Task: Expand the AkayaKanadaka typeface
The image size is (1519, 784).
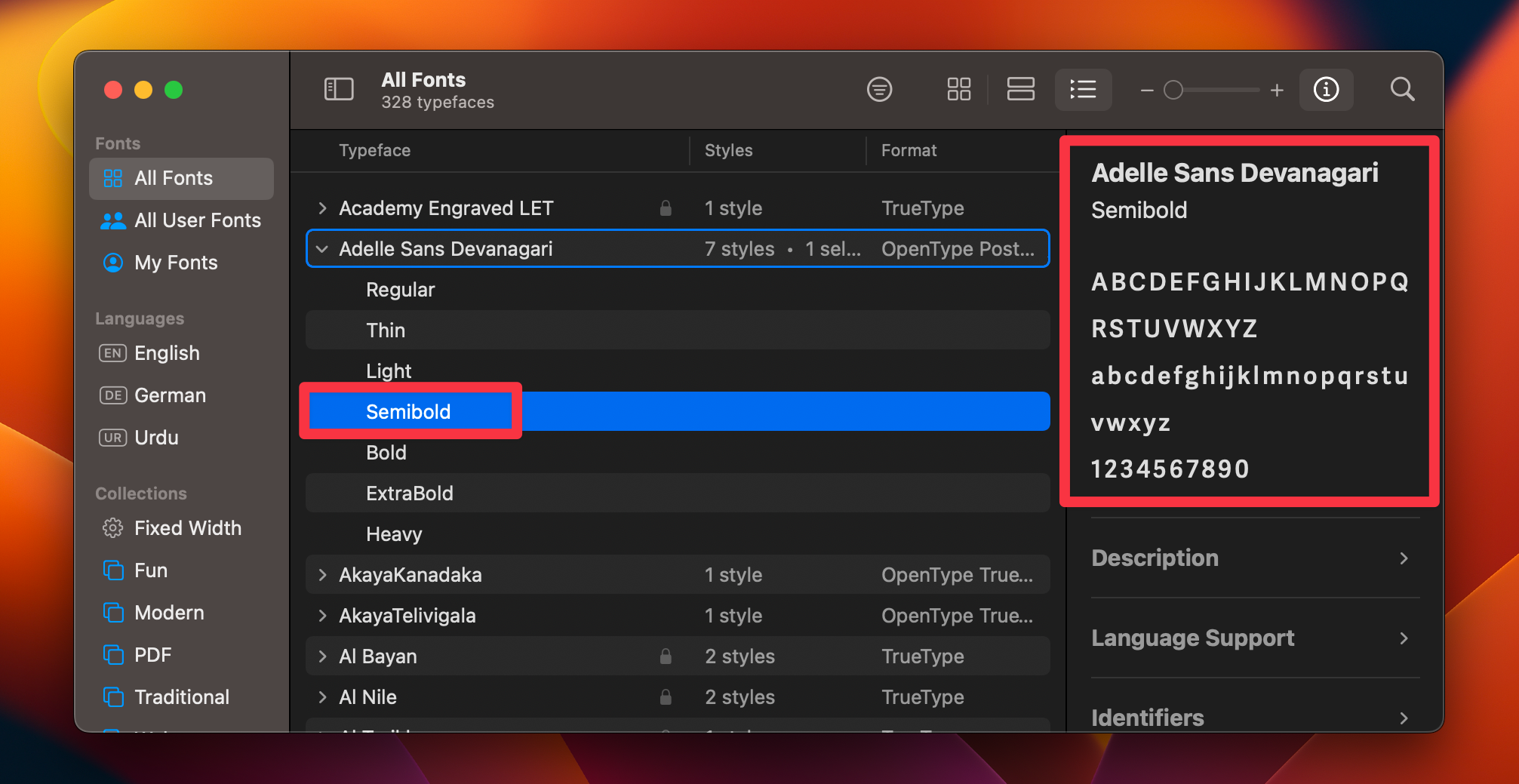Action: (x=322, y=574)
